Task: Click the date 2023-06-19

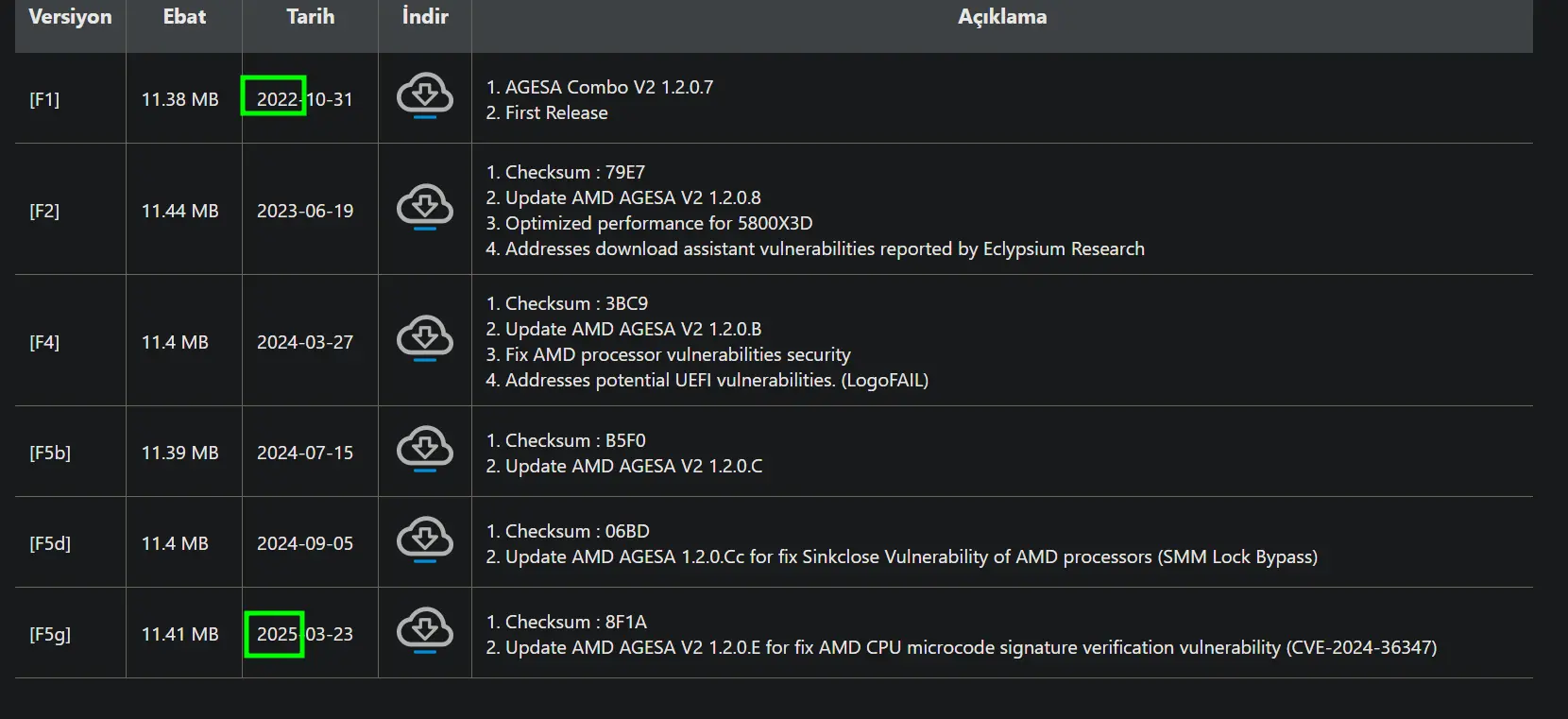Action: (x=305, y=211)
